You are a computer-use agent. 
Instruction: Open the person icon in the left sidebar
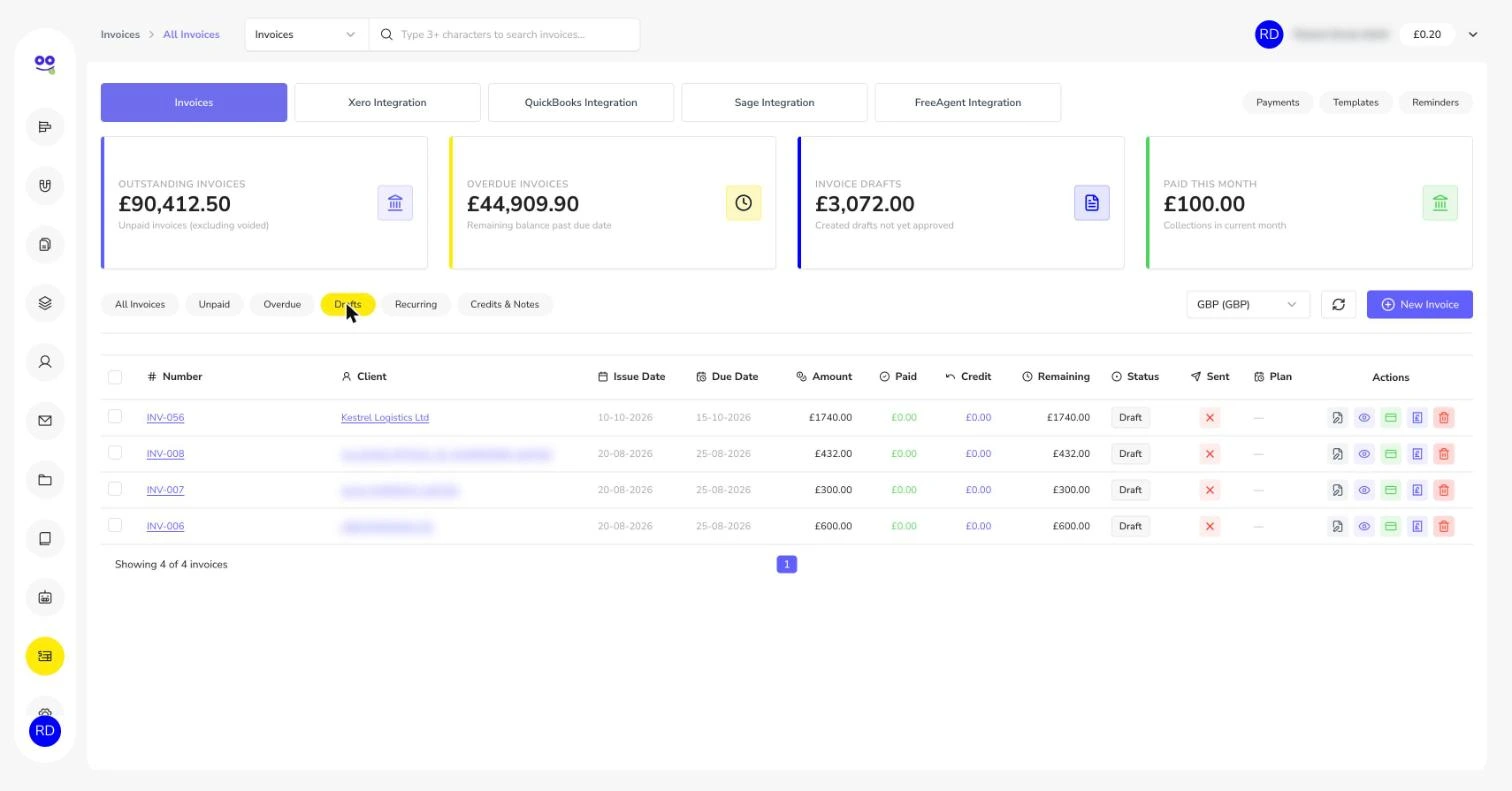click(x=45, y=362)
